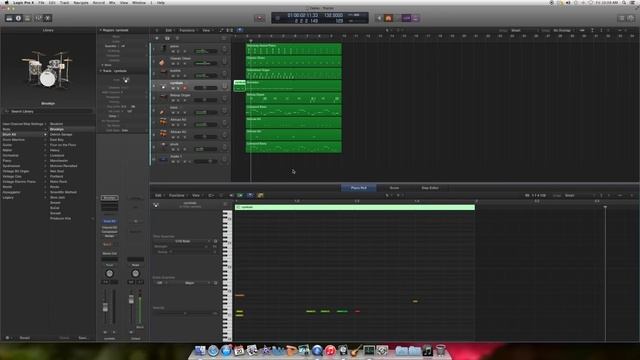This screenshot has width=640, height=360.
Task: Select Detroit Garage patch in Library
Action: coord(61,134)
